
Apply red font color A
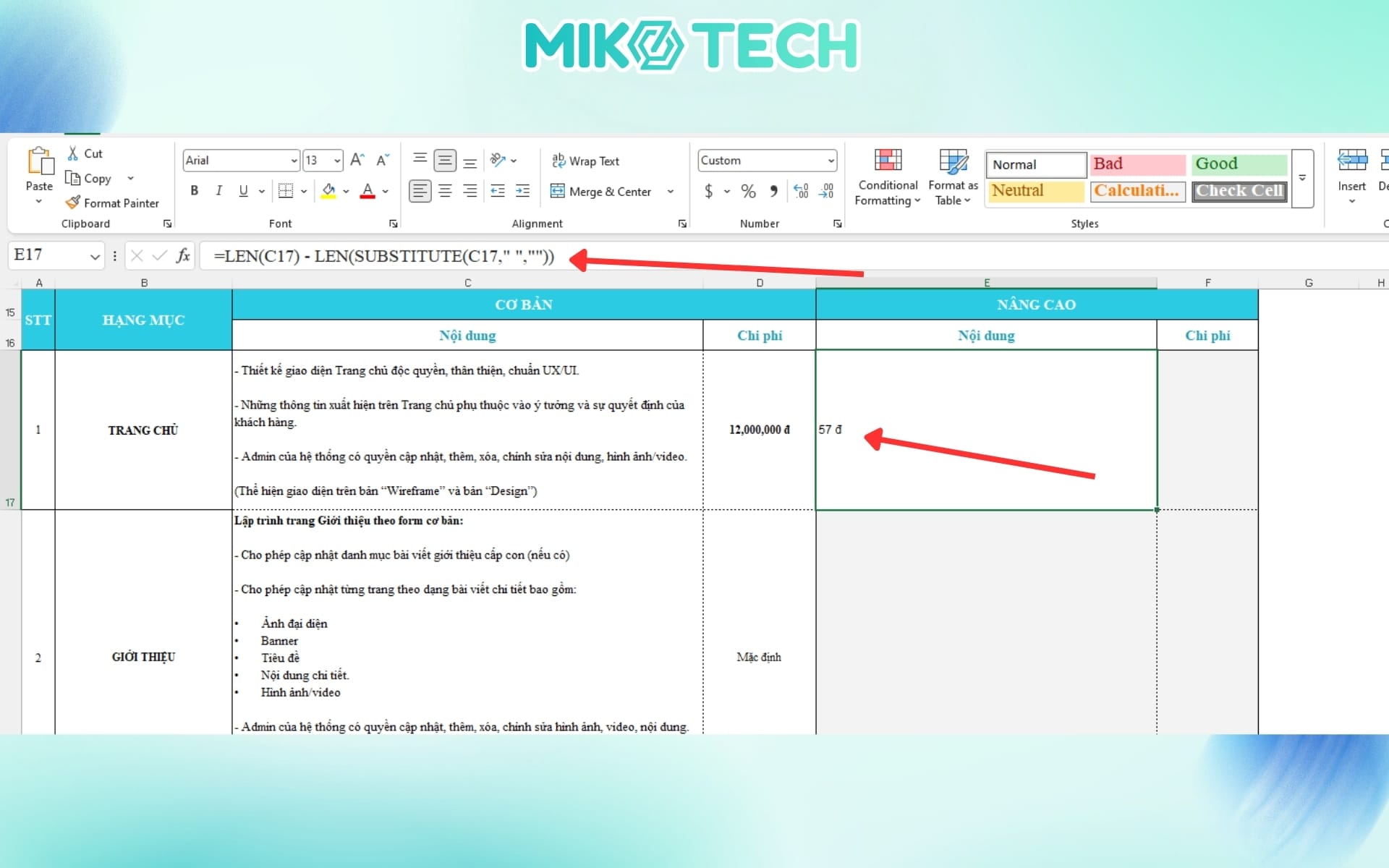pyautogui.click(x=368, y=191)
